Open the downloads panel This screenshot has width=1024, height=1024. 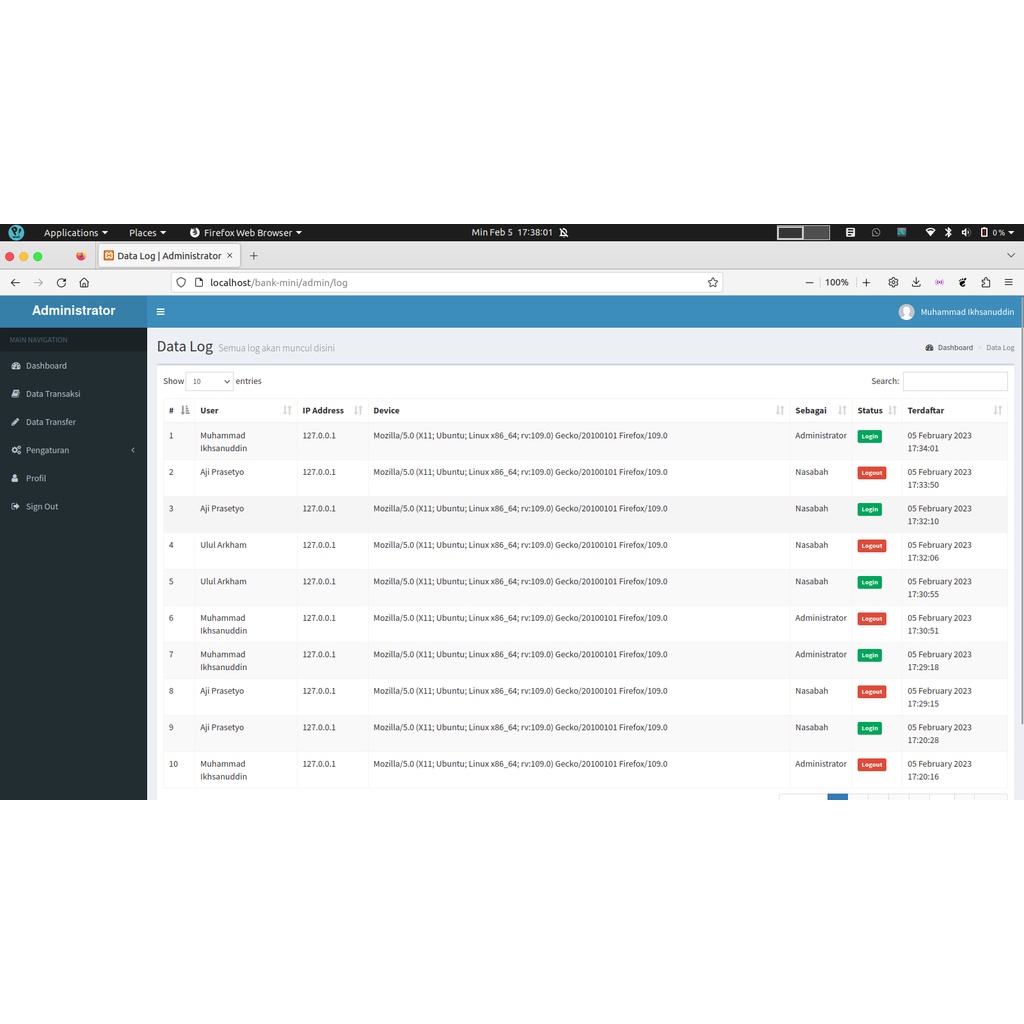[x=916, y=283]
